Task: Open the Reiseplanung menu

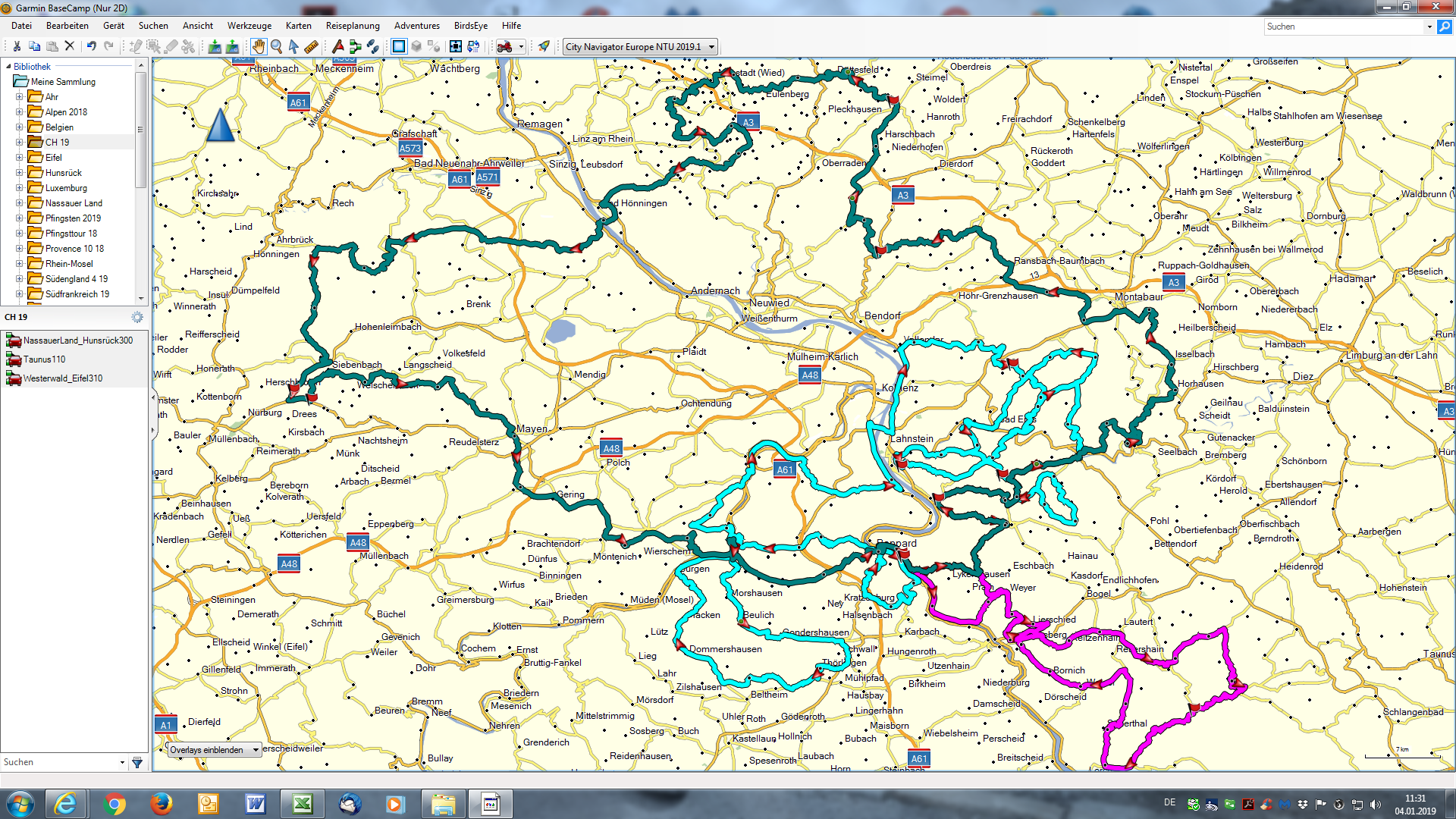Action: (x=352, y=26)
